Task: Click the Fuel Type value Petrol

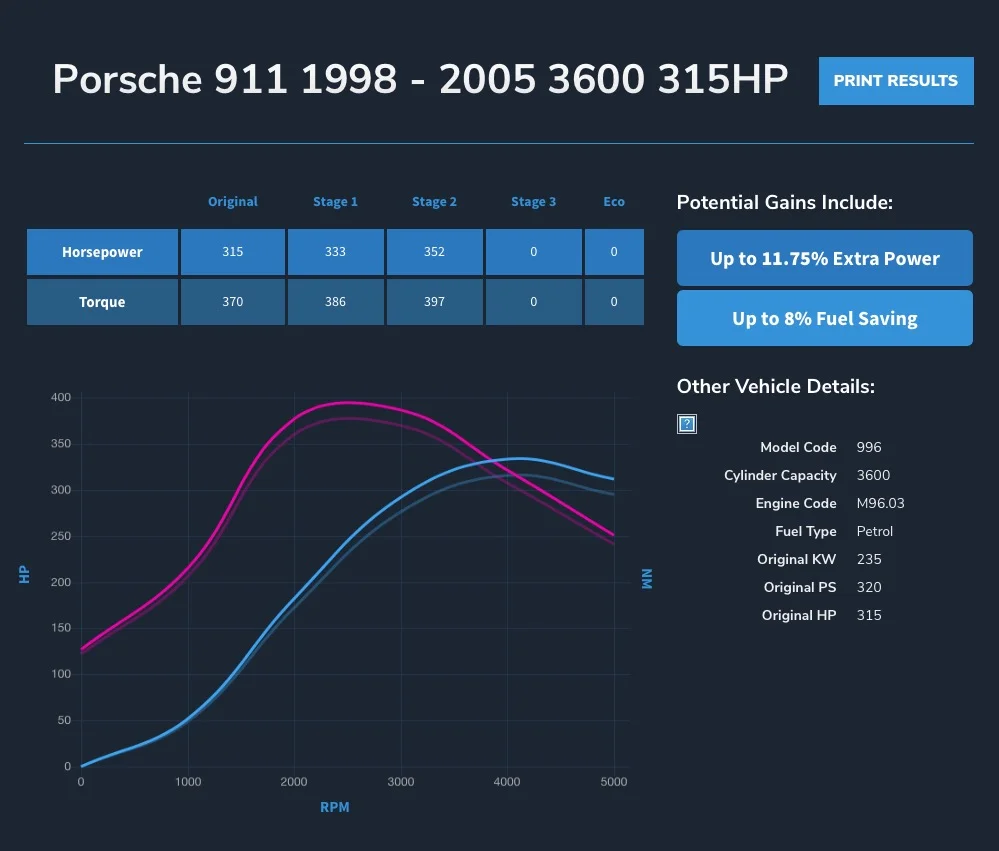Action: pos(874,531)
